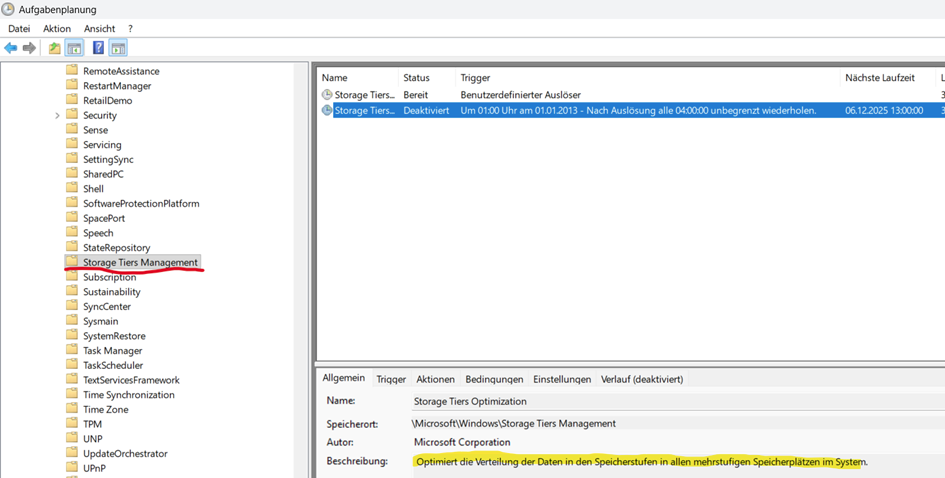Select Sustainability in the tree
This screenshot has height=478, width=945.
point(111,291)
